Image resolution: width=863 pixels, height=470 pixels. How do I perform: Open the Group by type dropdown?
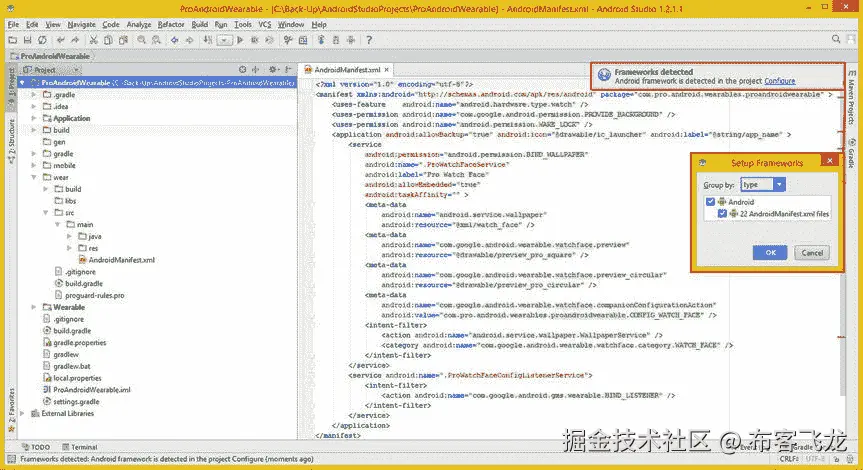pyautogui.click(x=763, y=185)
